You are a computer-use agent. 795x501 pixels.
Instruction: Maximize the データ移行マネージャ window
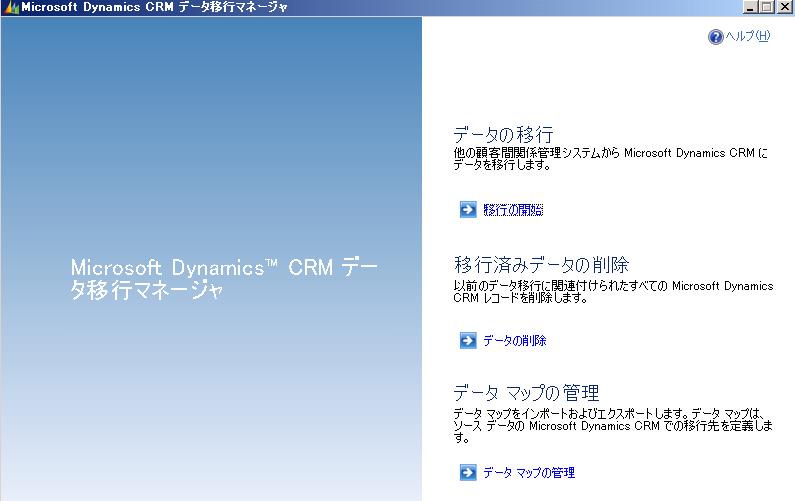(767, 7)
